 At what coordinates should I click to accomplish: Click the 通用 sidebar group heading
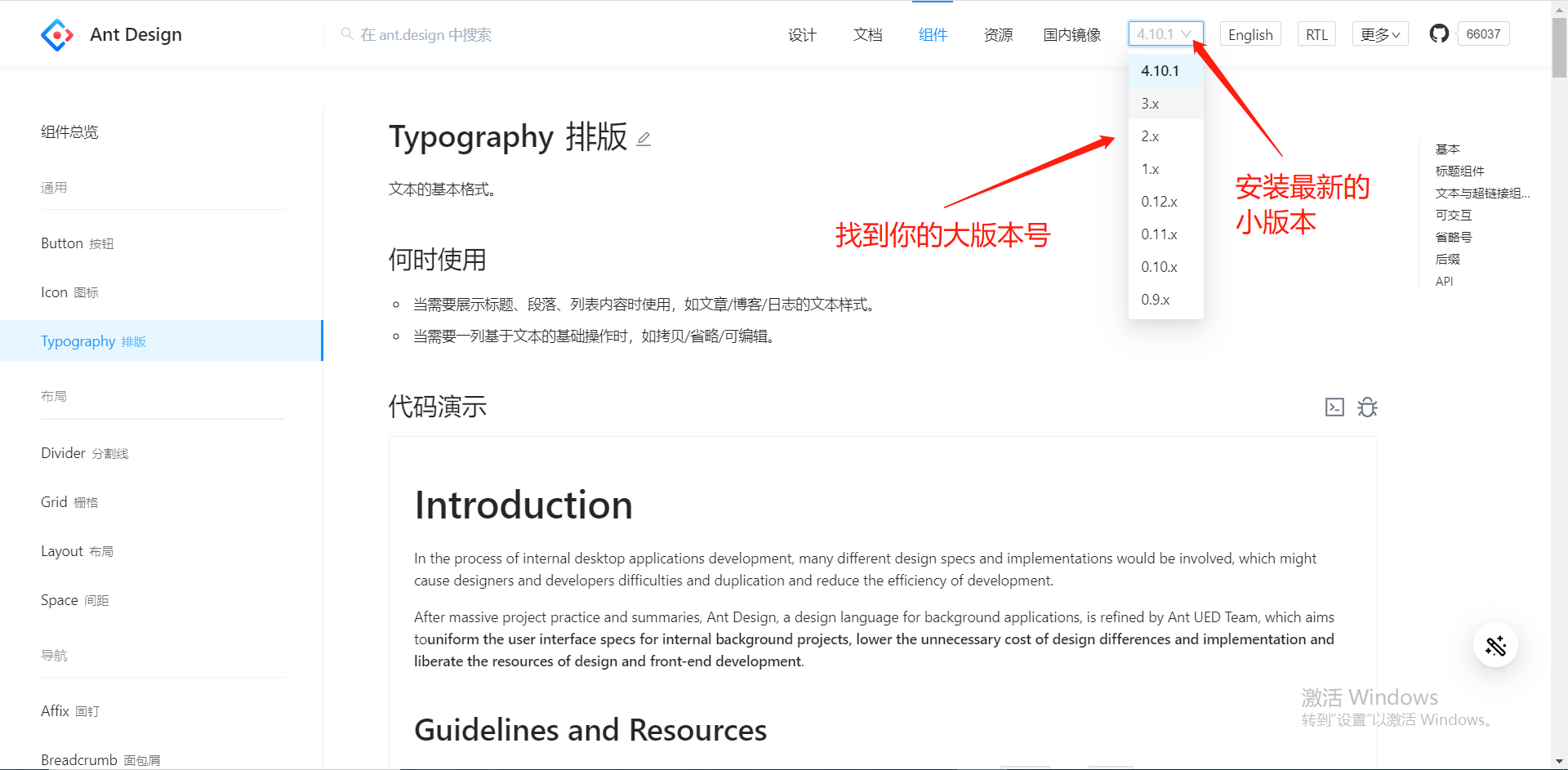pyautogui.click(x=54, y=188)
